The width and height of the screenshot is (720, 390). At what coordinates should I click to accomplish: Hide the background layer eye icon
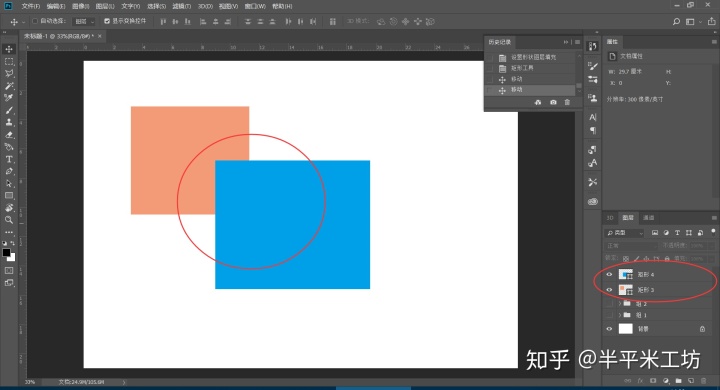609,329
